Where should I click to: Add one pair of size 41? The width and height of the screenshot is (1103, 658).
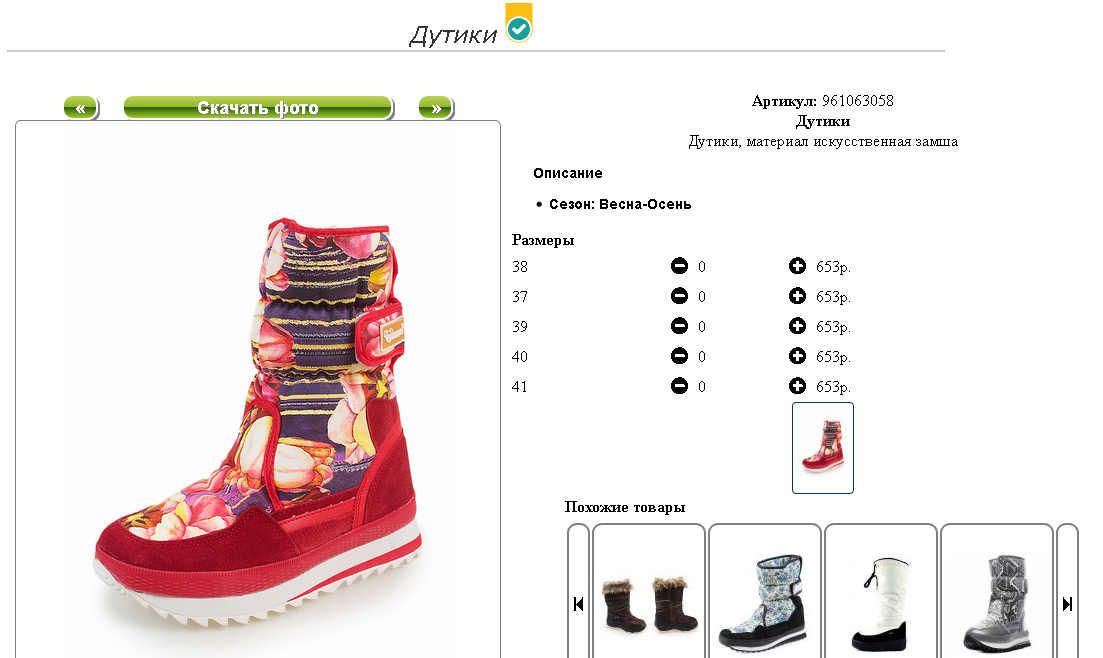pyautogui.click(x=797, y=386)
